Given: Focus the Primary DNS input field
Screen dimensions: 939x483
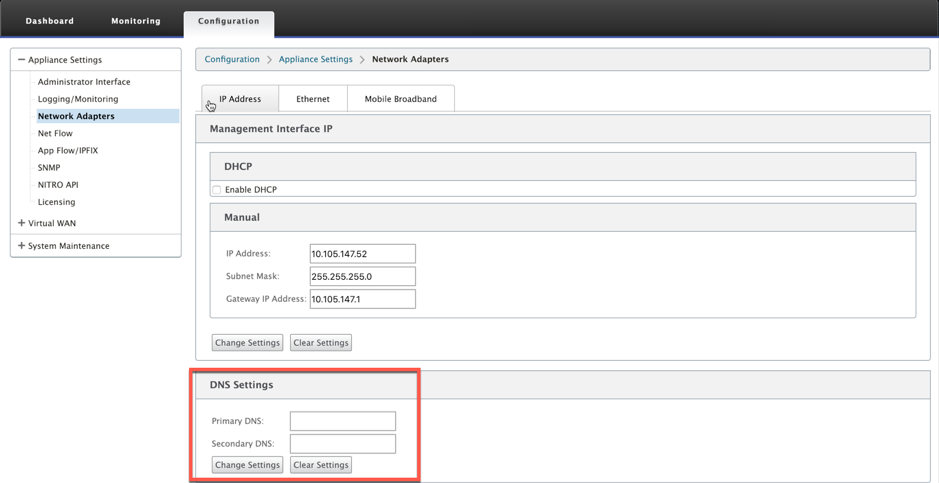Looking at the screenshot, I should click(x=343, y=421).
